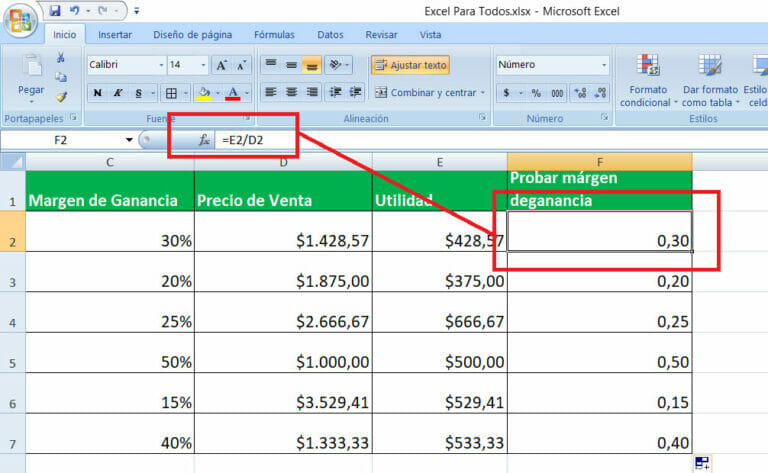Expand Alineación dialog launcher
The height and width of the screenshot is (473, 768).
482,117
